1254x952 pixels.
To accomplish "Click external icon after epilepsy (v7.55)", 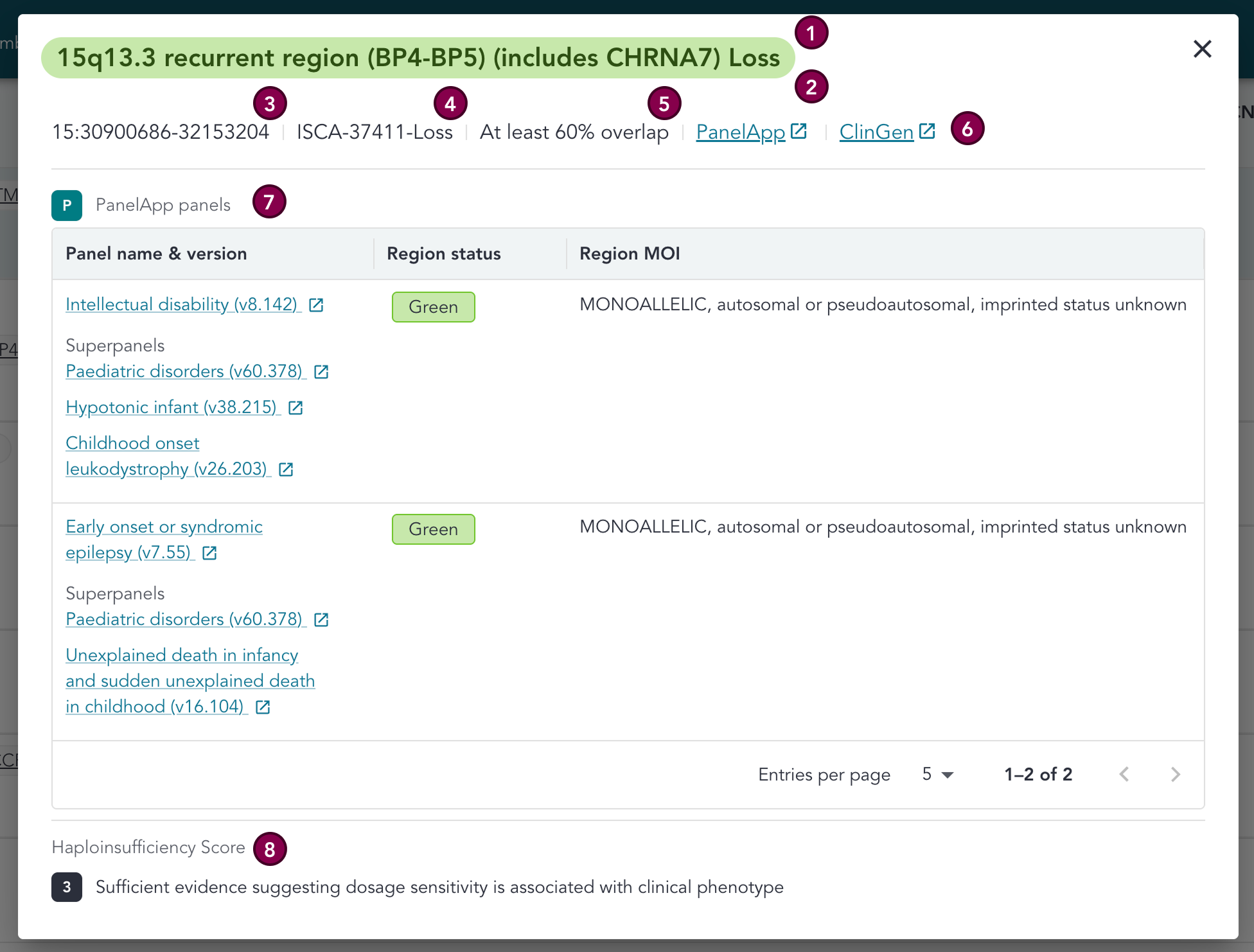I will (x=209, y=553).
